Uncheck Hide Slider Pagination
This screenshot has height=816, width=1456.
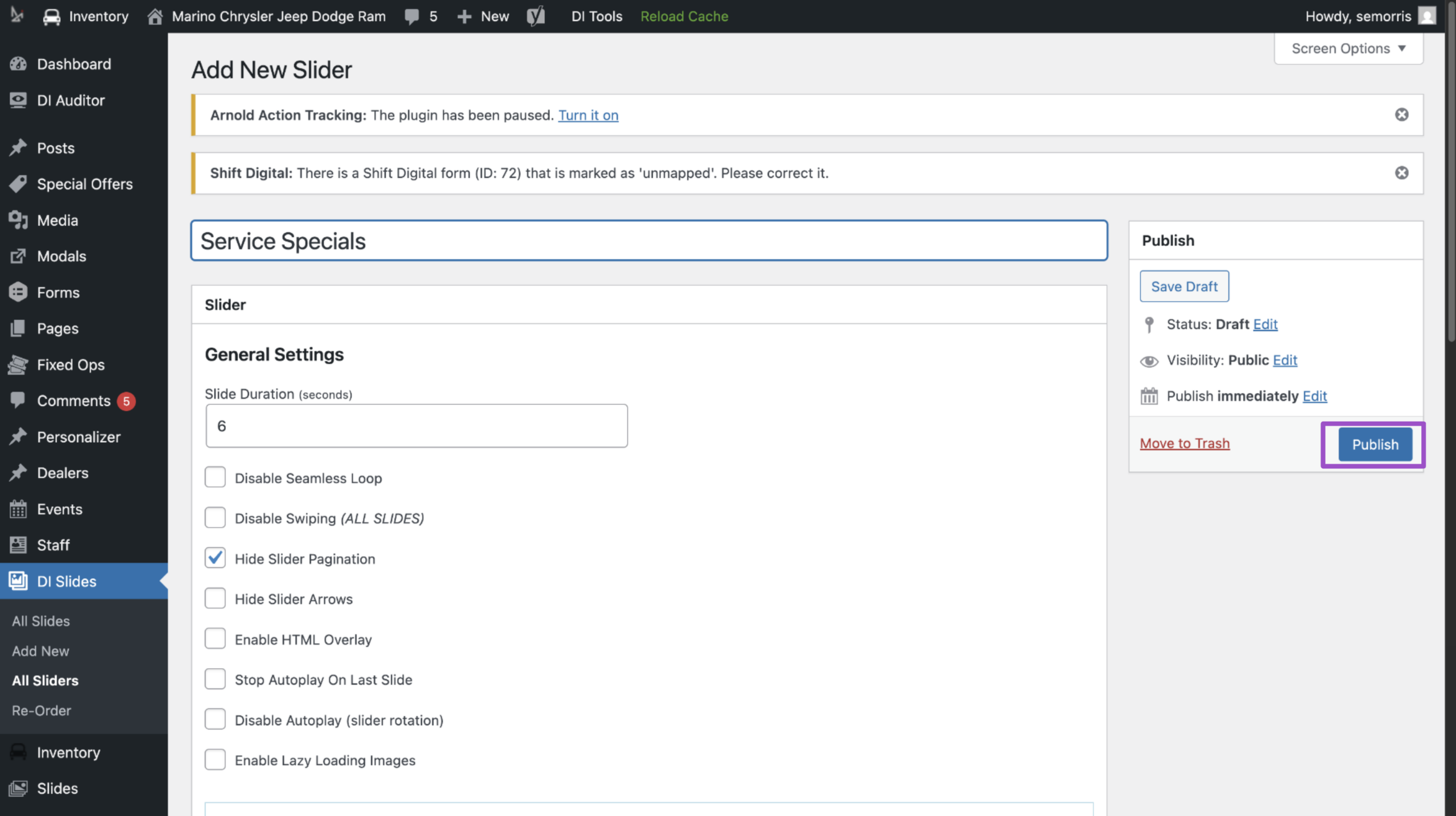(215, 558)
